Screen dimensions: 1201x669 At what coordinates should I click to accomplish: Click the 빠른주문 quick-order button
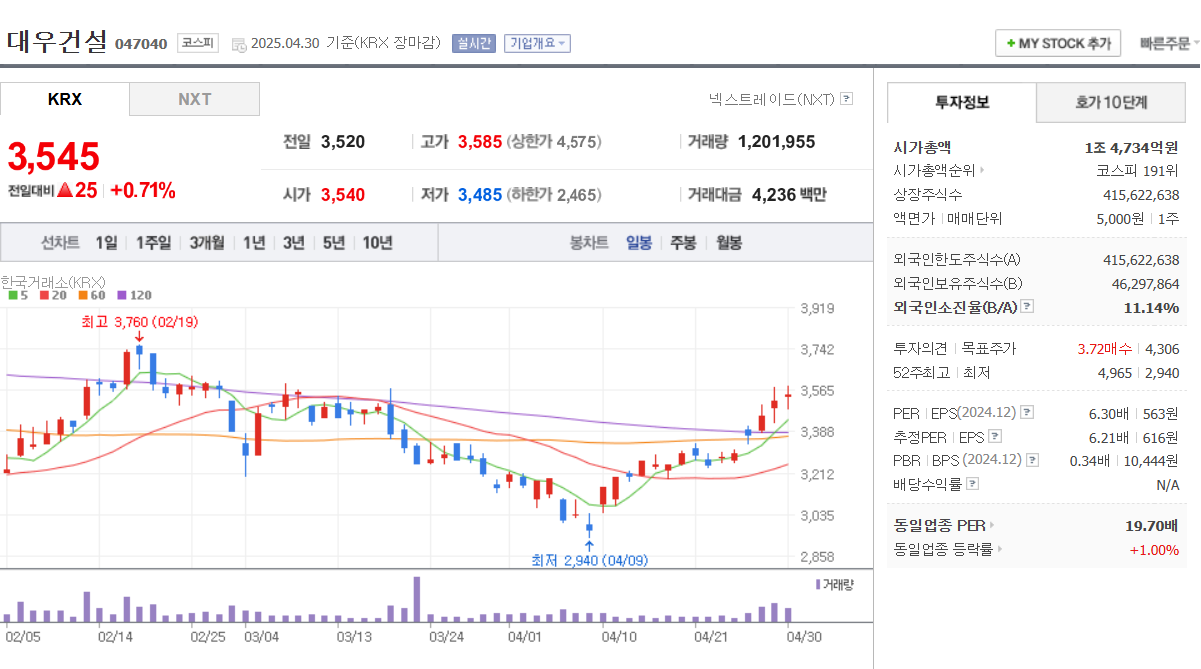(x=1163, y=42)
